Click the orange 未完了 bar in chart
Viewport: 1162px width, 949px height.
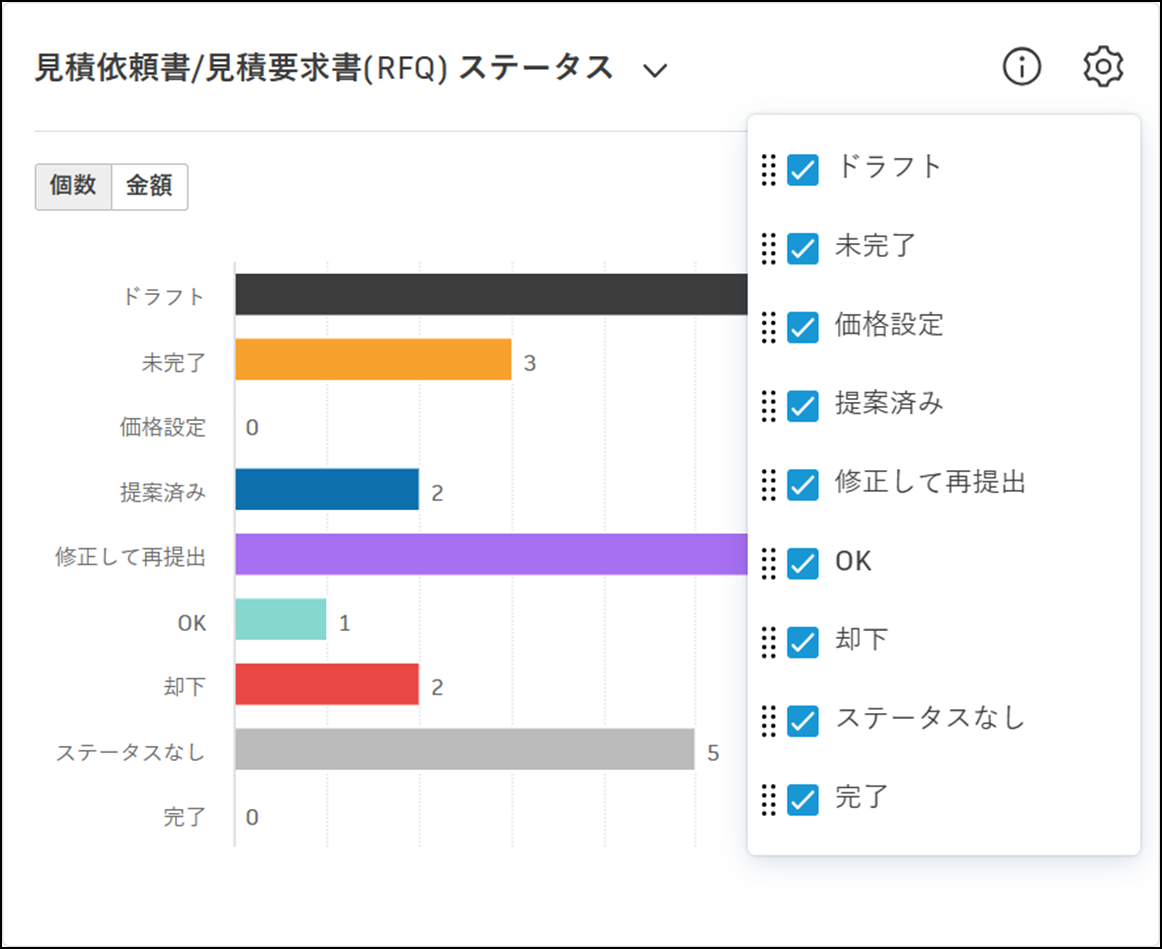tap(372, 360)
